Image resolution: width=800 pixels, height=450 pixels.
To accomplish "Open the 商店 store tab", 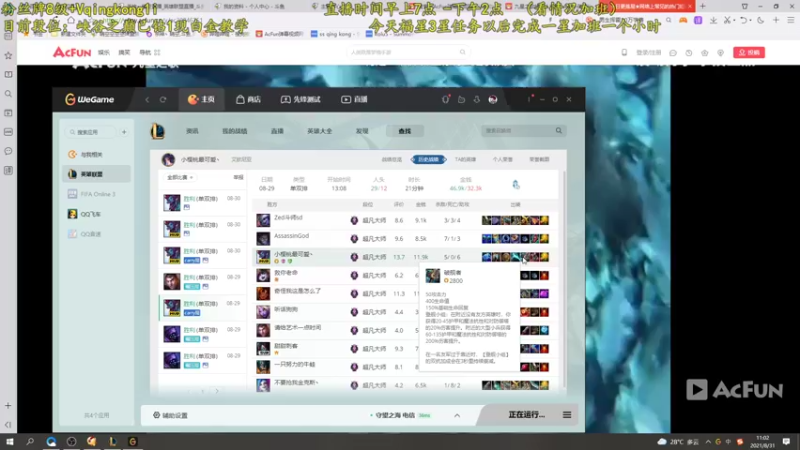I will pos(248,99).
